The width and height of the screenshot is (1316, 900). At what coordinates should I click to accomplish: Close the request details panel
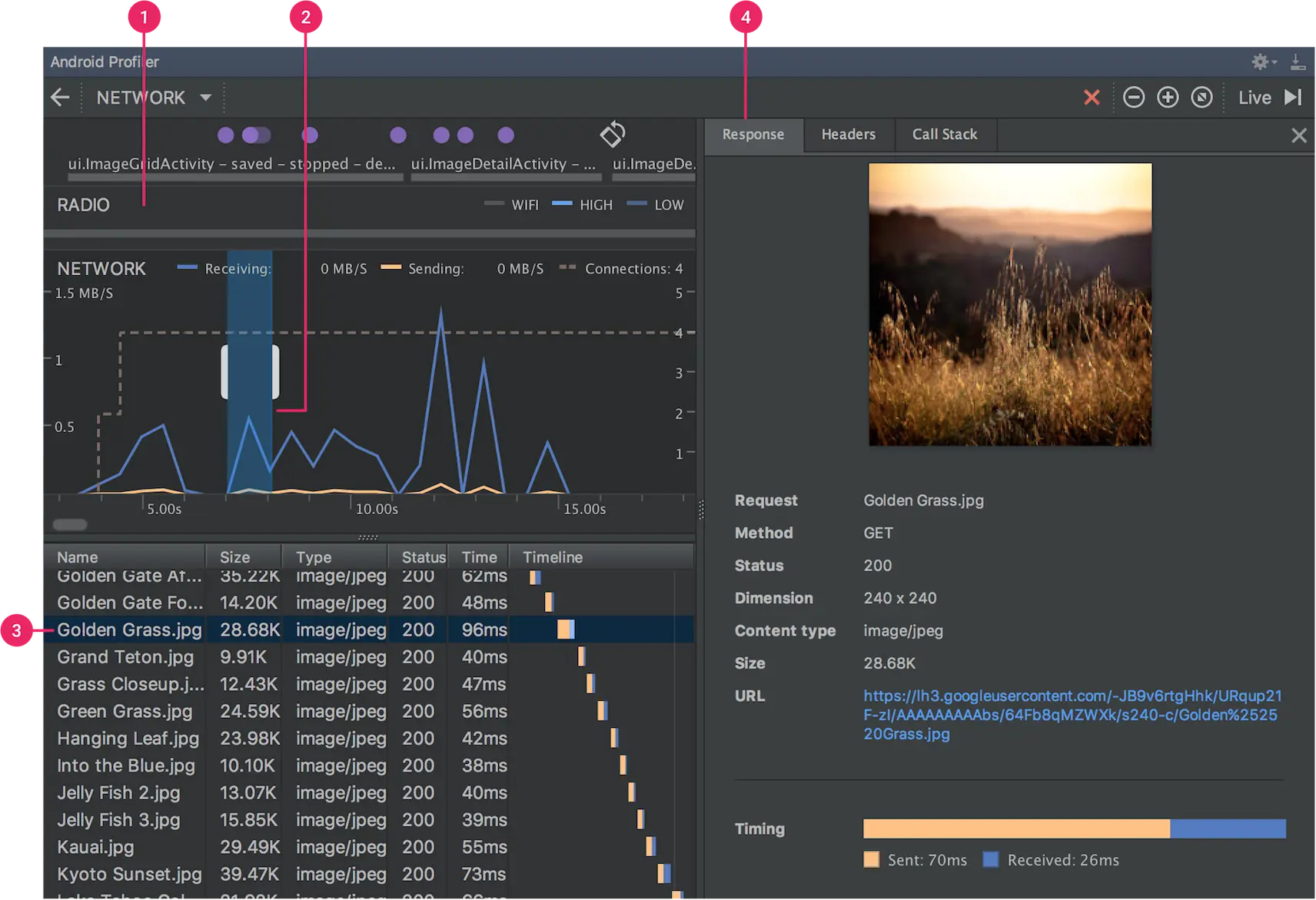(x=1298, y=136)
